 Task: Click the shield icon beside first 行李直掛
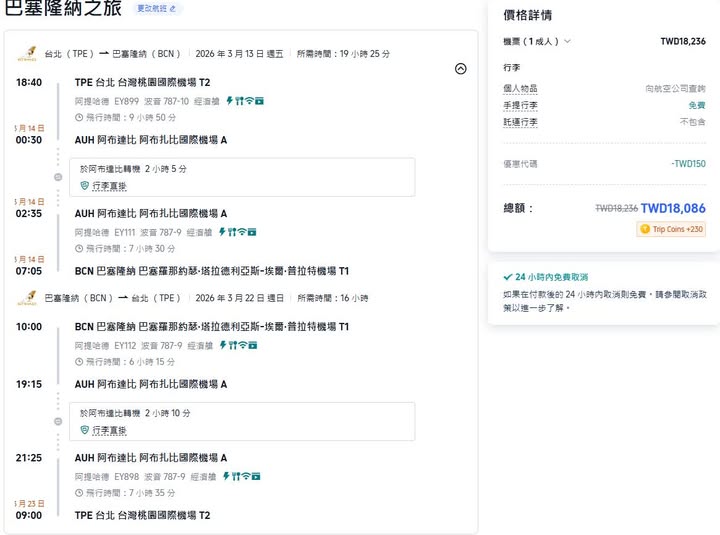[x=85, y=185]
